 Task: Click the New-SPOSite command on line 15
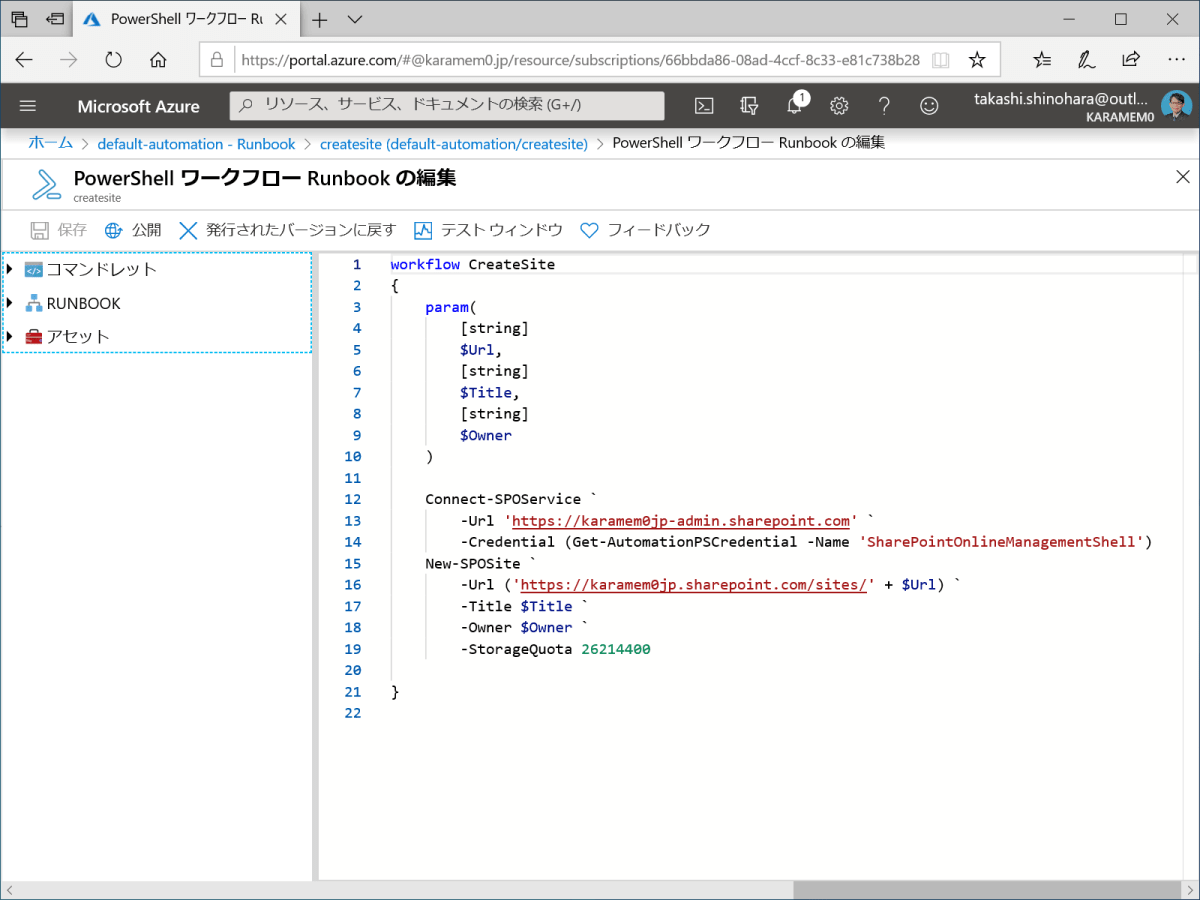[473, 564]
